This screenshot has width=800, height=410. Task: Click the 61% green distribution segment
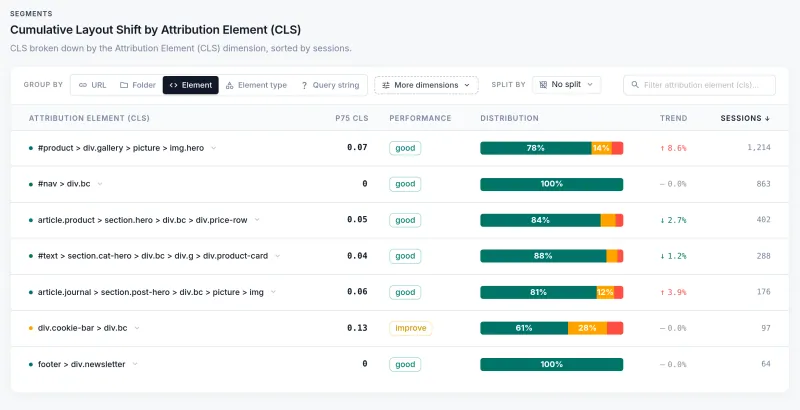click(x=524, y=328)
